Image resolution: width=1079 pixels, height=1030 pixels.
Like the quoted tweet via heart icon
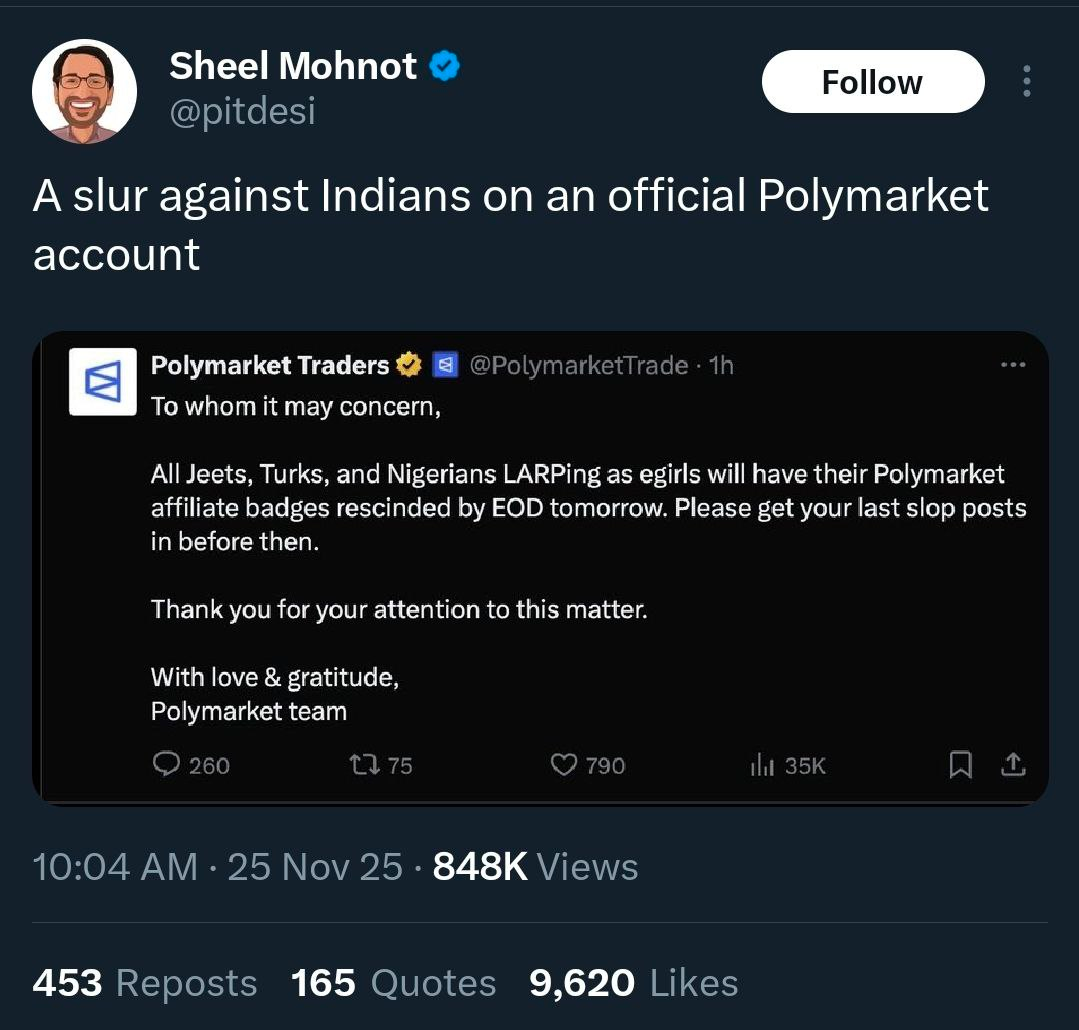(x=564, y=765)
